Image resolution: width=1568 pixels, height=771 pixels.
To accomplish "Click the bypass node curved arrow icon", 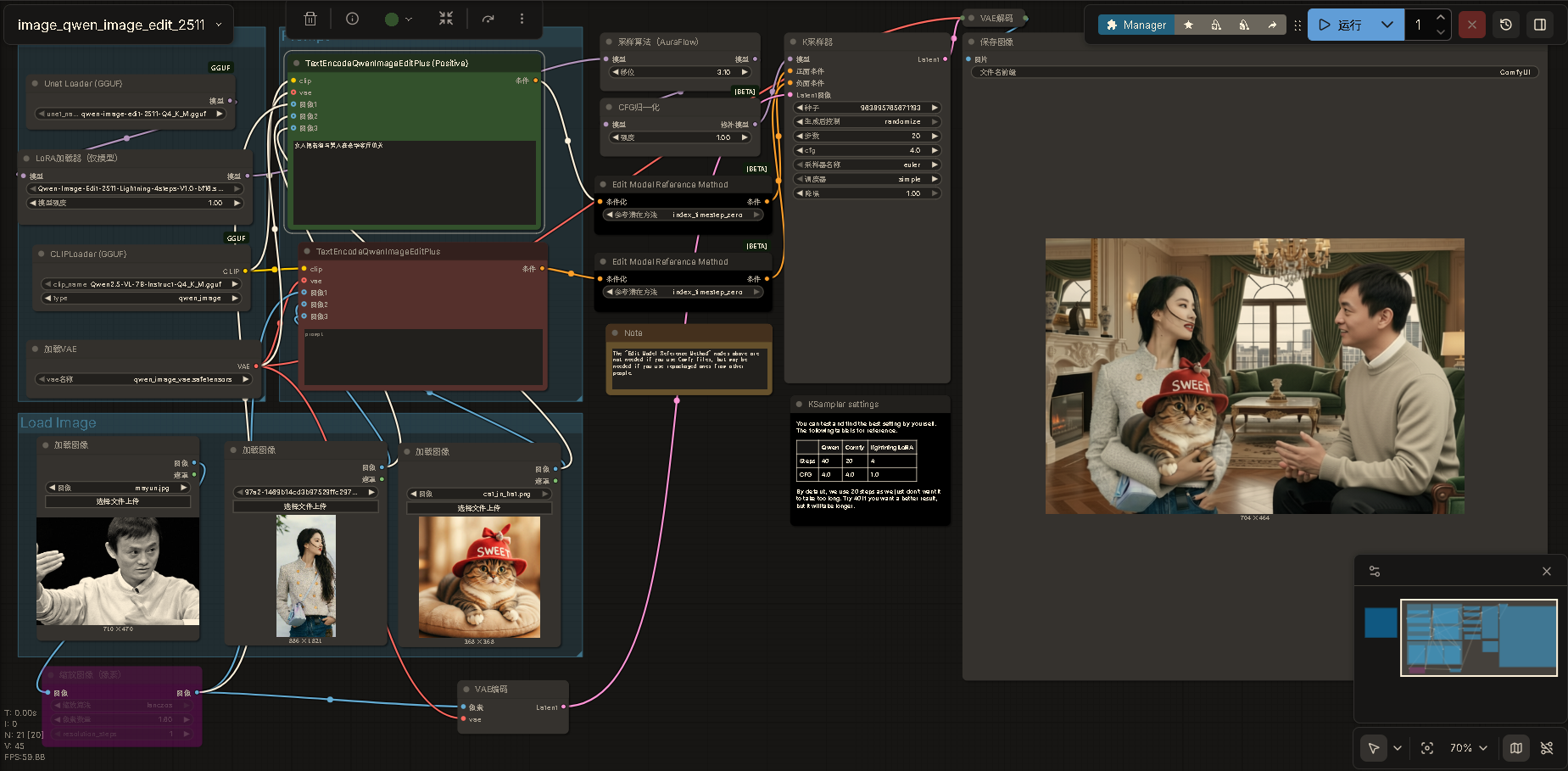I will (x=488, y=19).
